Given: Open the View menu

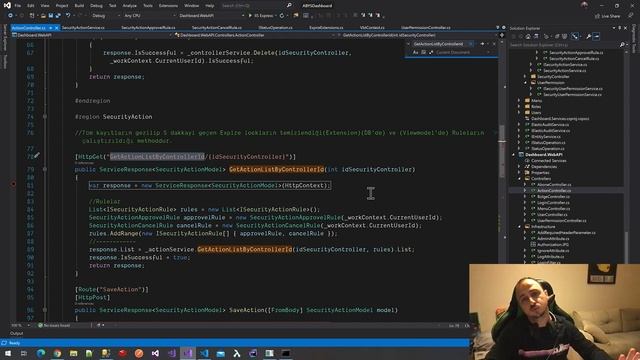Looking at the screenshot, I should coord(45,6).
